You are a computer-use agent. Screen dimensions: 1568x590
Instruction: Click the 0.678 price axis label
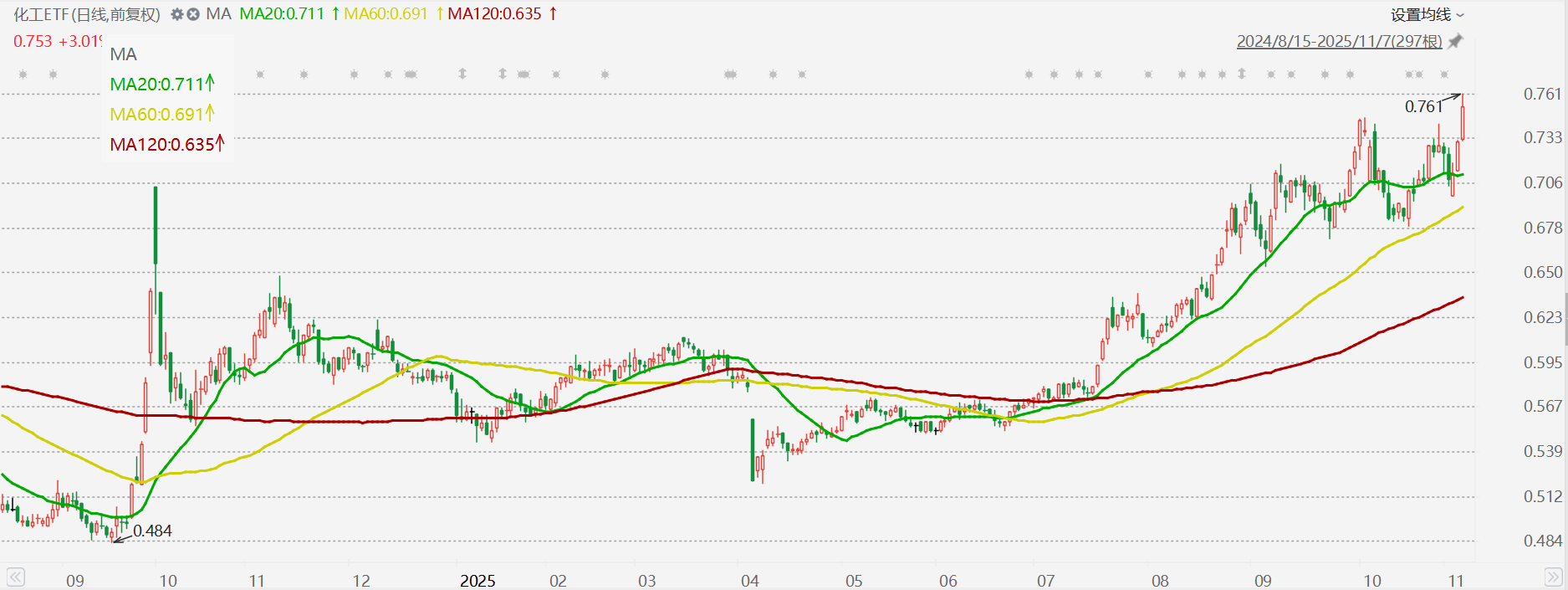click(x=1542, y=228)
